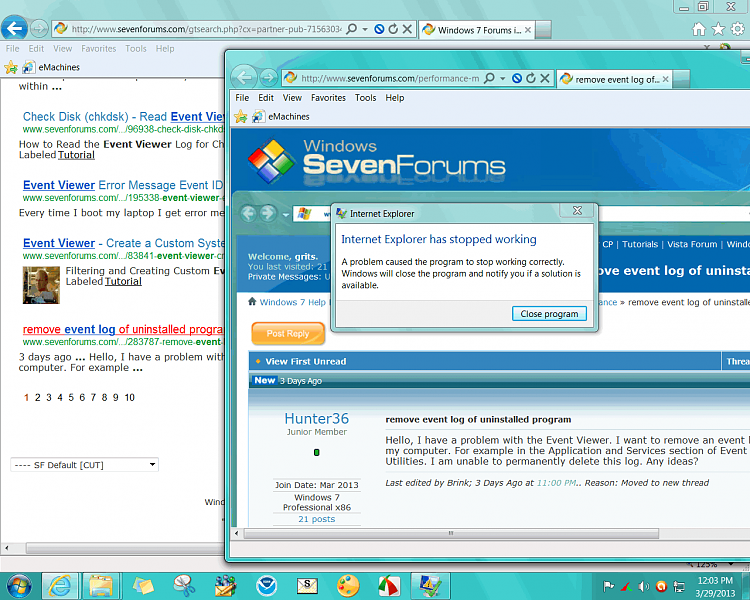Click Back arrow in front IE window
This screenshot has height=600, width=750.
pyautogui.click(x=243, y=78)
